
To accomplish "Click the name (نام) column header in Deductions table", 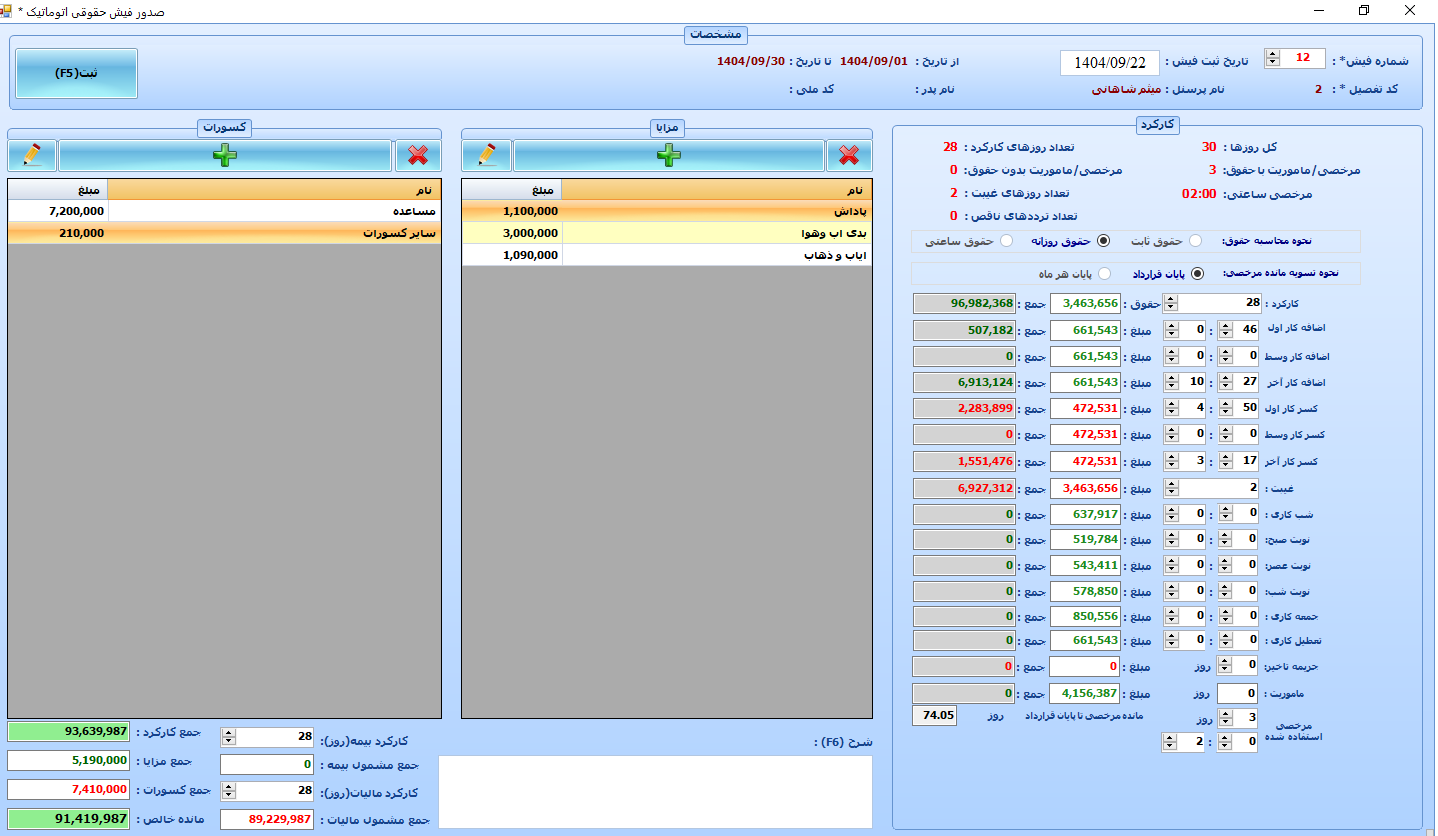I will (274, 190).
